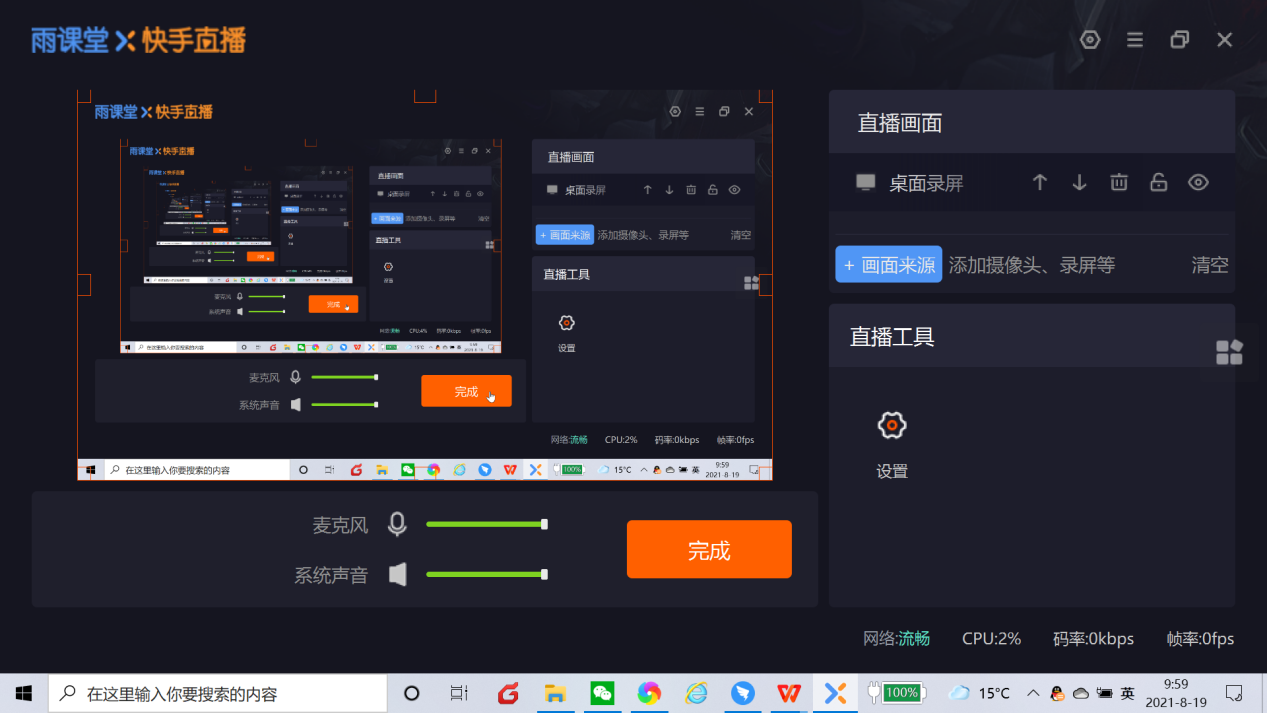Switch input method via 英 indicator
1267x713 pixels.
click(x=1127, y=693)
